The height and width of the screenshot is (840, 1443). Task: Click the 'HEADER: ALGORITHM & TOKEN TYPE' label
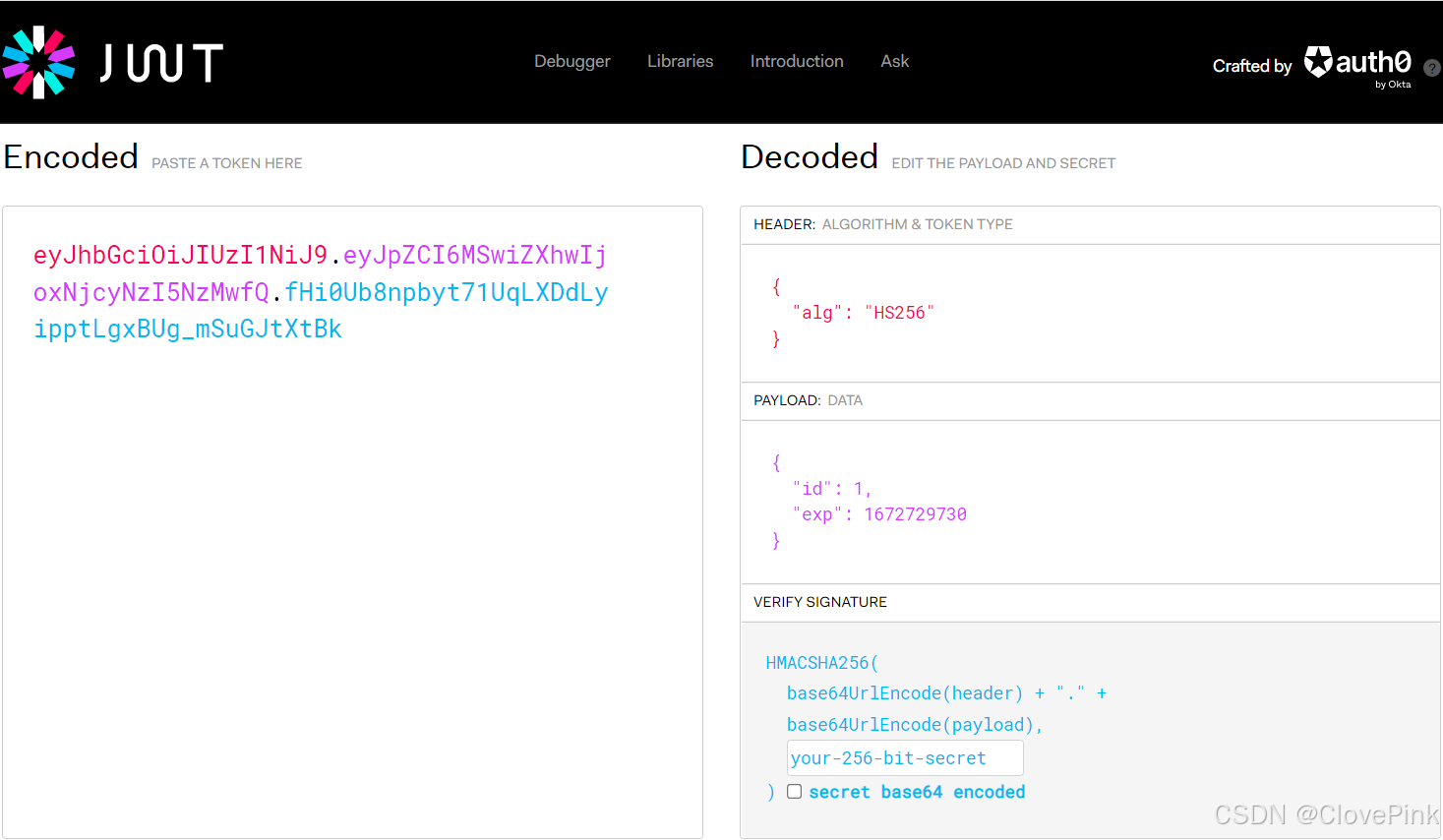883,224
